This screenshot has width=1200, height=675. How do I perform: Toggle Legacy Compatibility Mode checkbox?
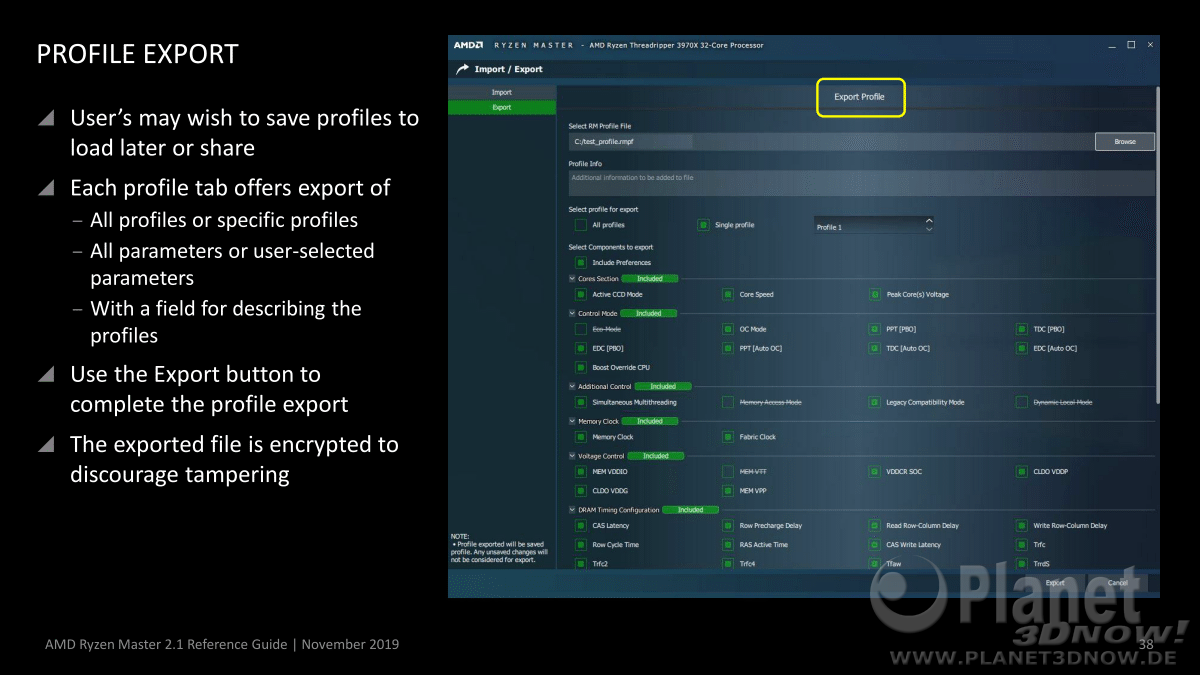click(x=875, y=402)
